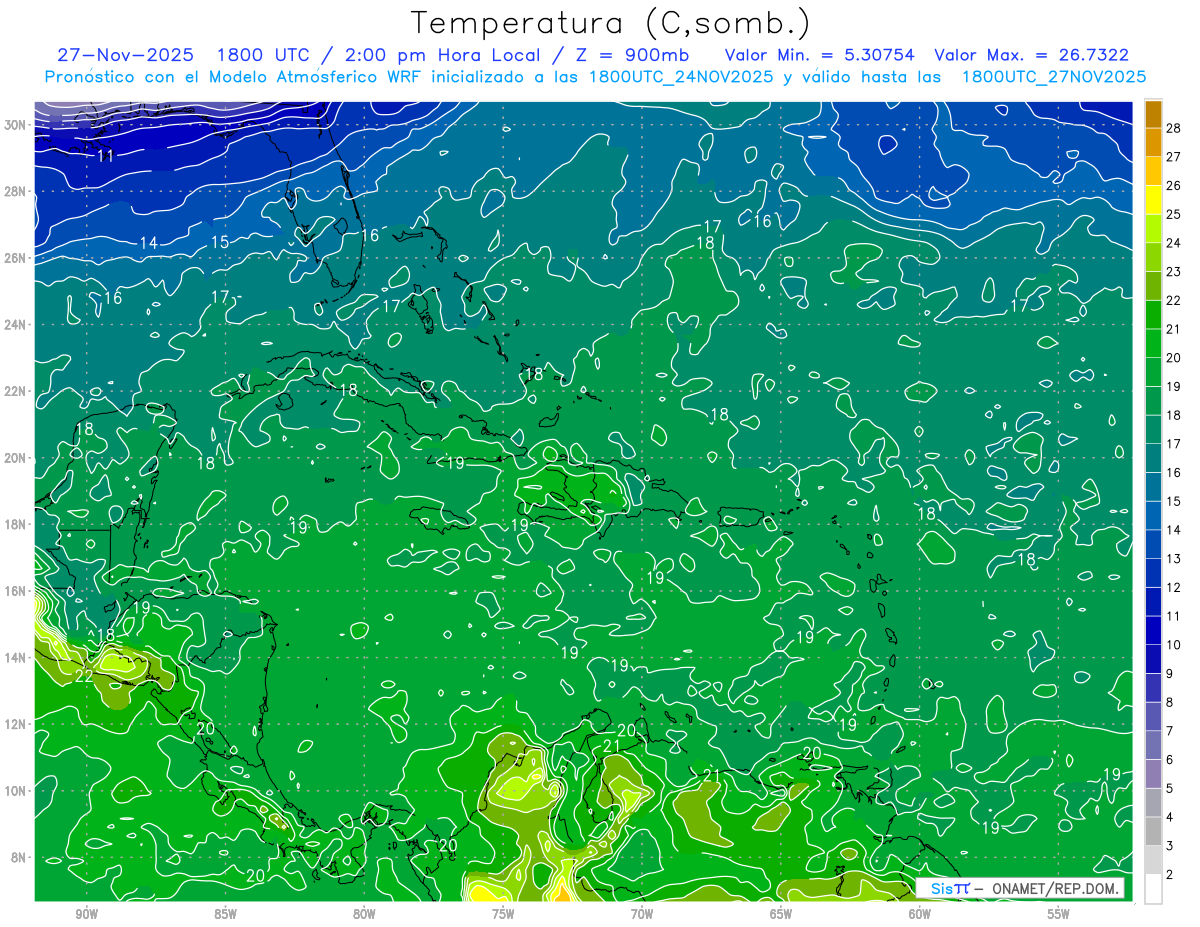Click the purple colorbar swatch between 5 and 6
The image size is (1200, 927).
point(1154,774)
